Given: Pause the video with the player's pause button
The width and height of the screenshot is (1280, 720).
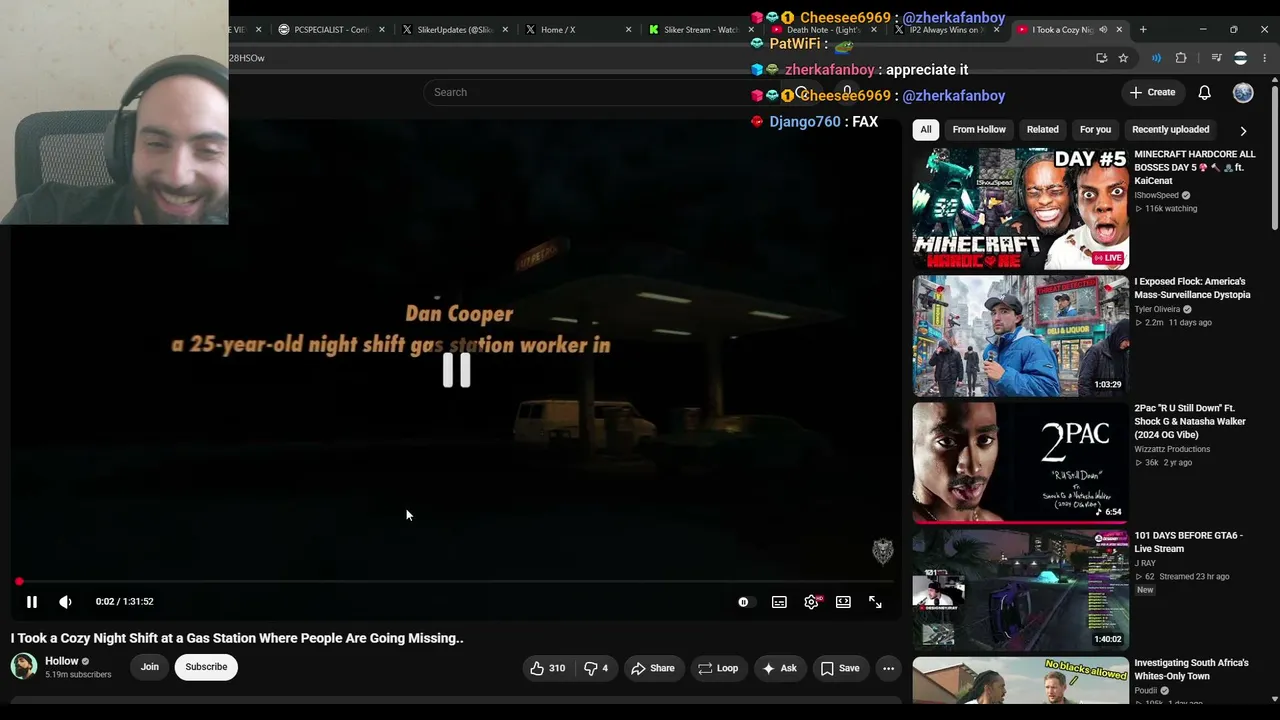Looking at the screenshot, I should pyautogui.click(x=31, y=602).
